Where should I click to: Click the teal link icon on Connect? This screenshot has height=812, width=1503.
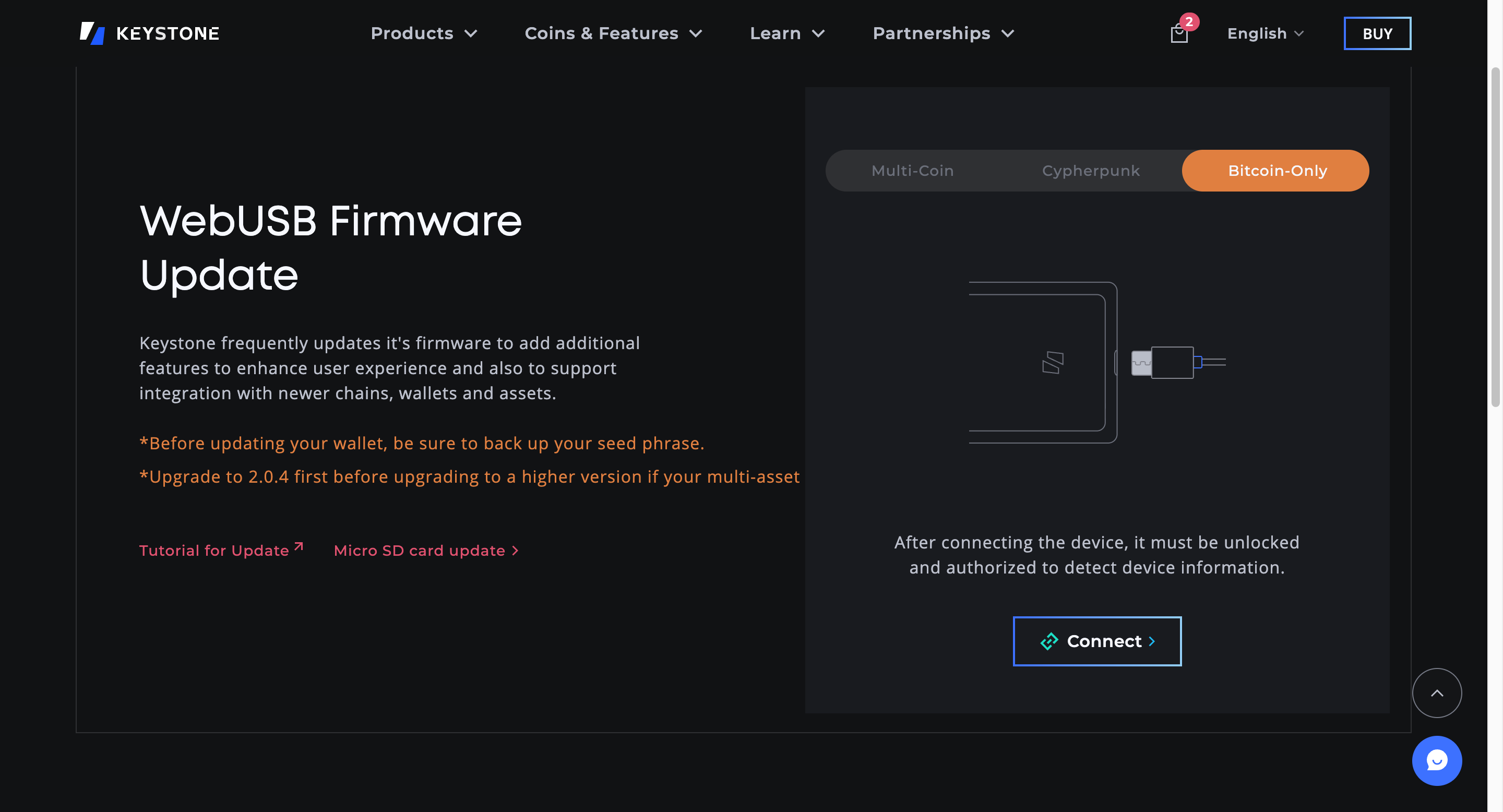click(x=1049, y=641)
